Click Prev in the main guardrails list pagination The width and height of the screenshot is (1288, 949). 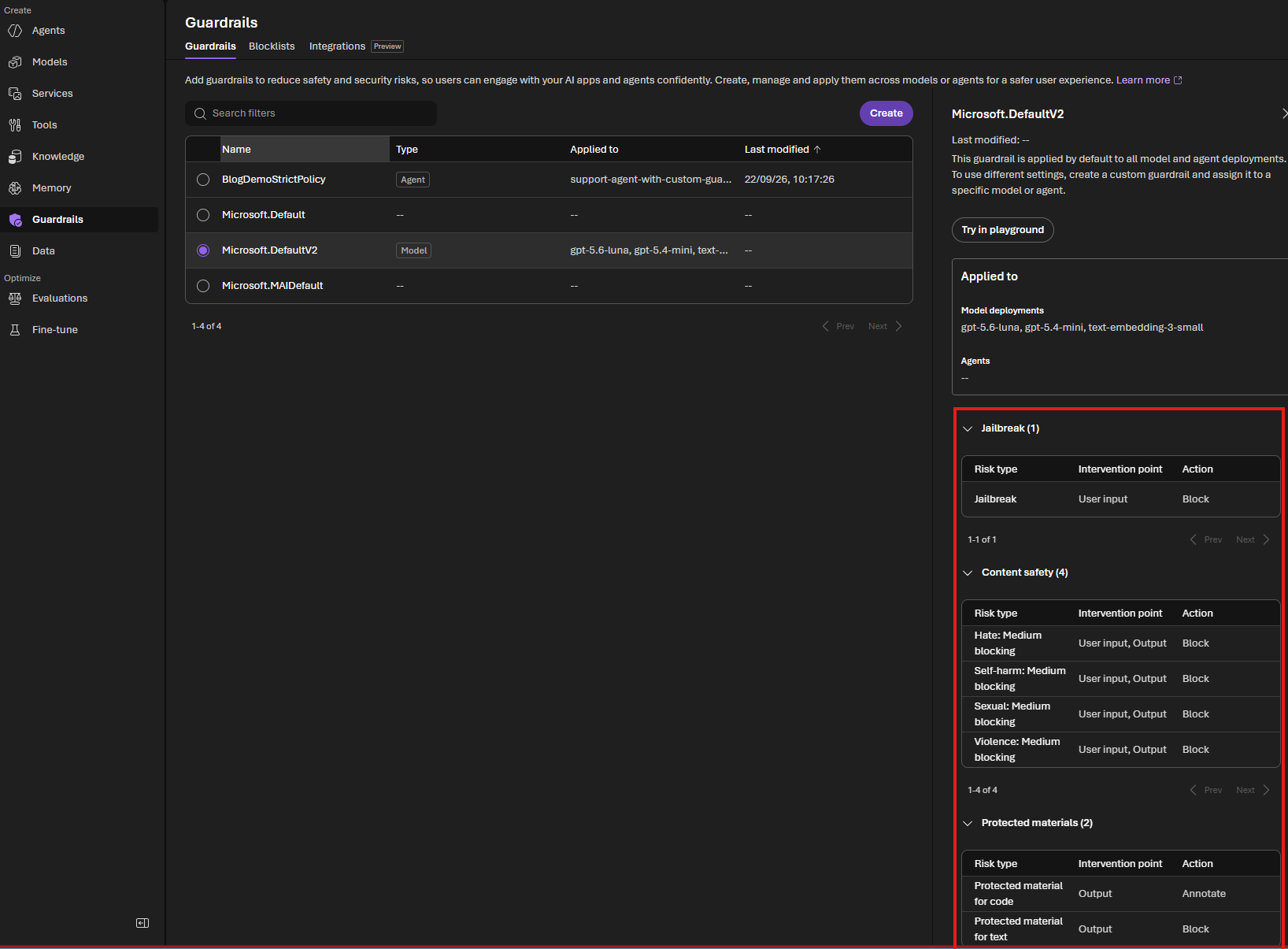(838, 326)
